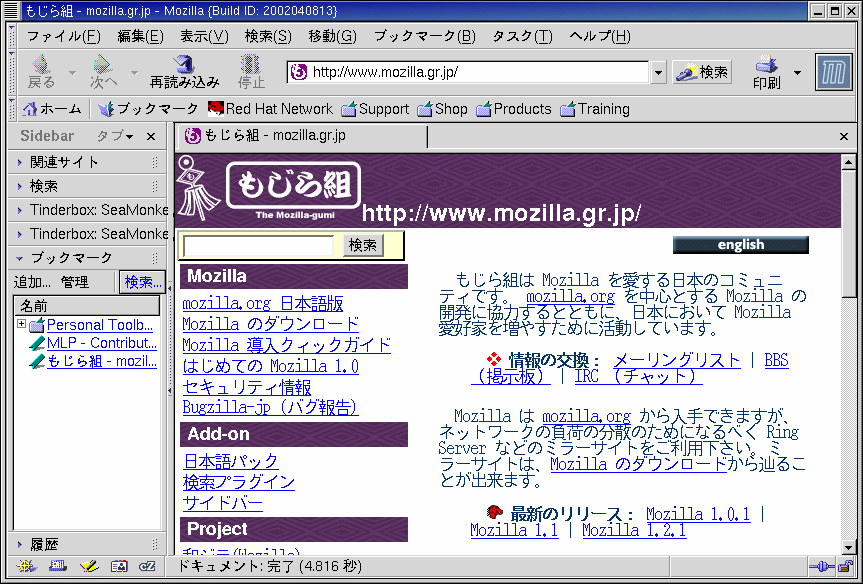Click the Print (印刷) printer icon
Screen dimensions: 863x584
point(766,64)
